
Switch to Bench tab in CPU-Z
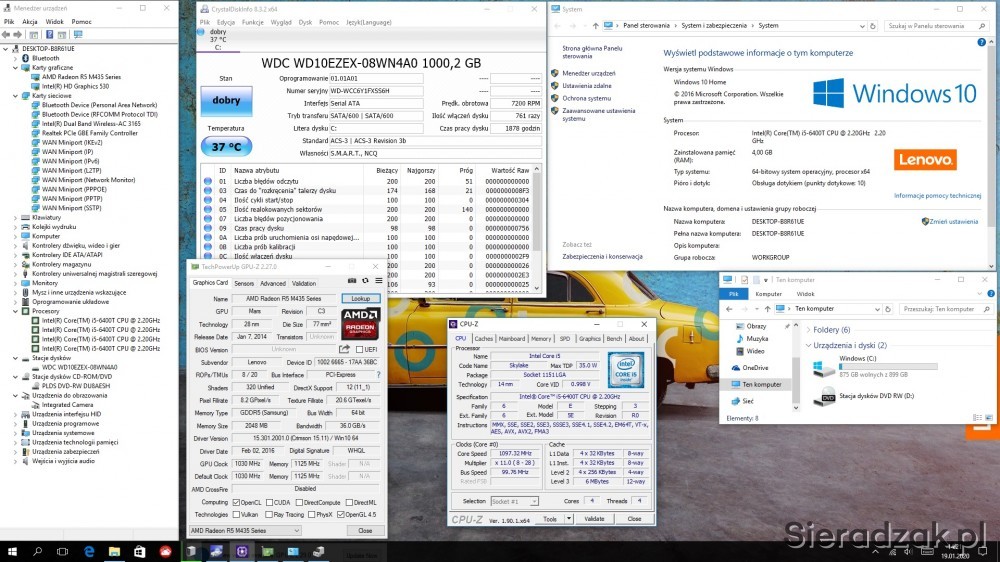pos(614,339)
